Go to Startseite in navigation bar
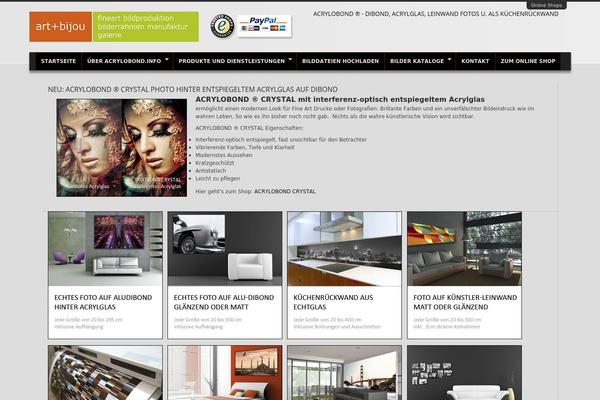Viewport: 600px width, 400px height. (59, 61)
